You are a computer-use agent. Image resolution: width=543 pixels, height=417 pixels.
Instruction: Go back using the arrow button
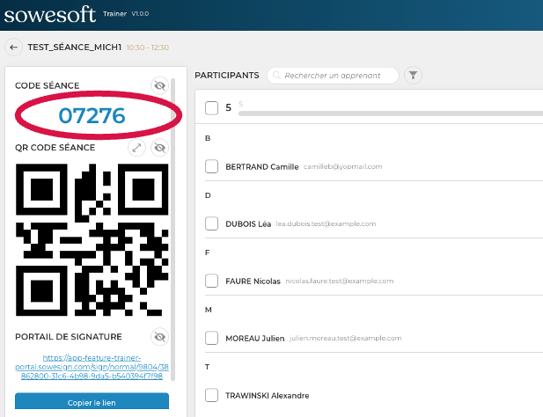[14, 47]
